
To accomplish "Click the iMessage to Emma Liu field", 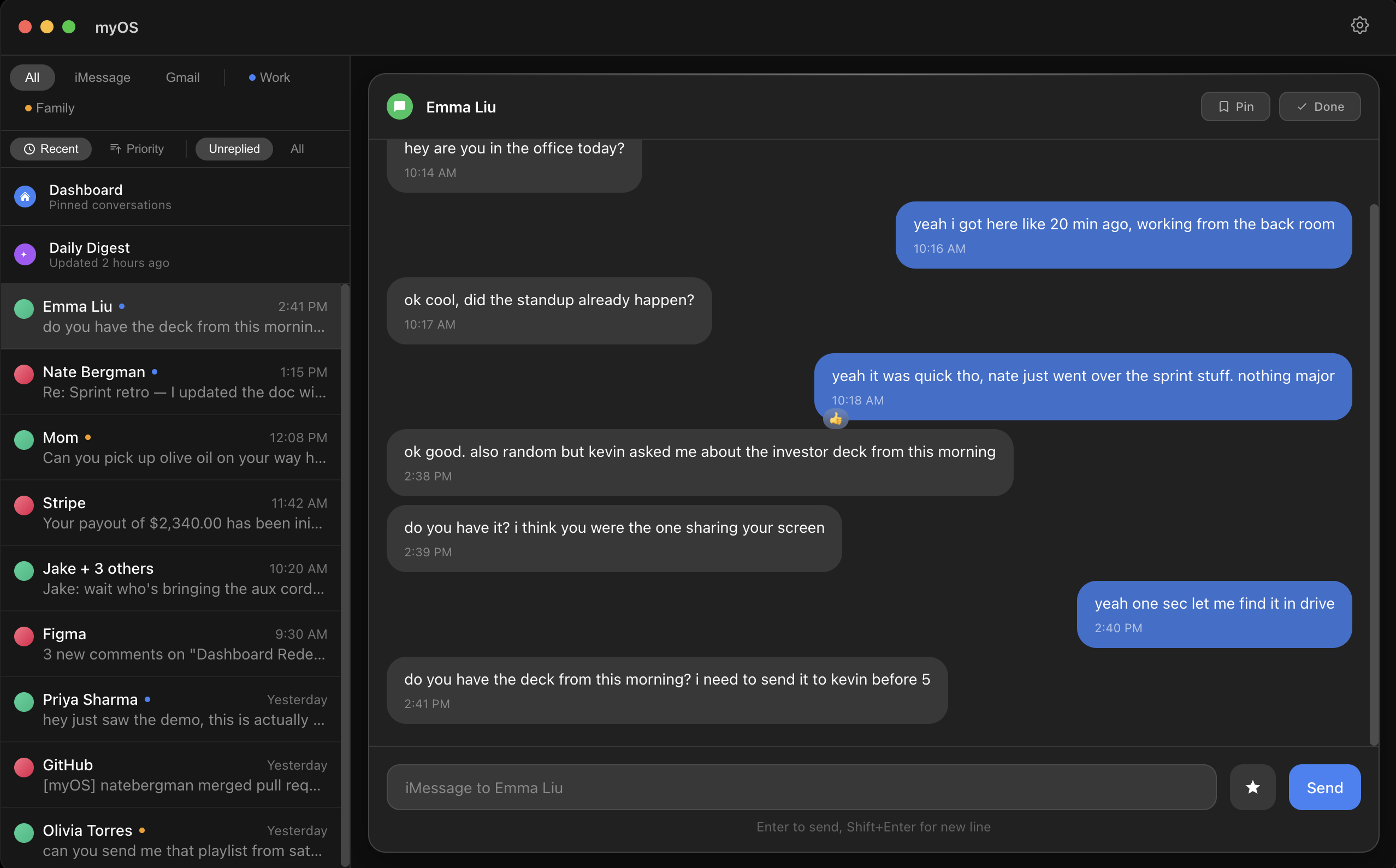I will pyautogui.click(x=801, y=787).
